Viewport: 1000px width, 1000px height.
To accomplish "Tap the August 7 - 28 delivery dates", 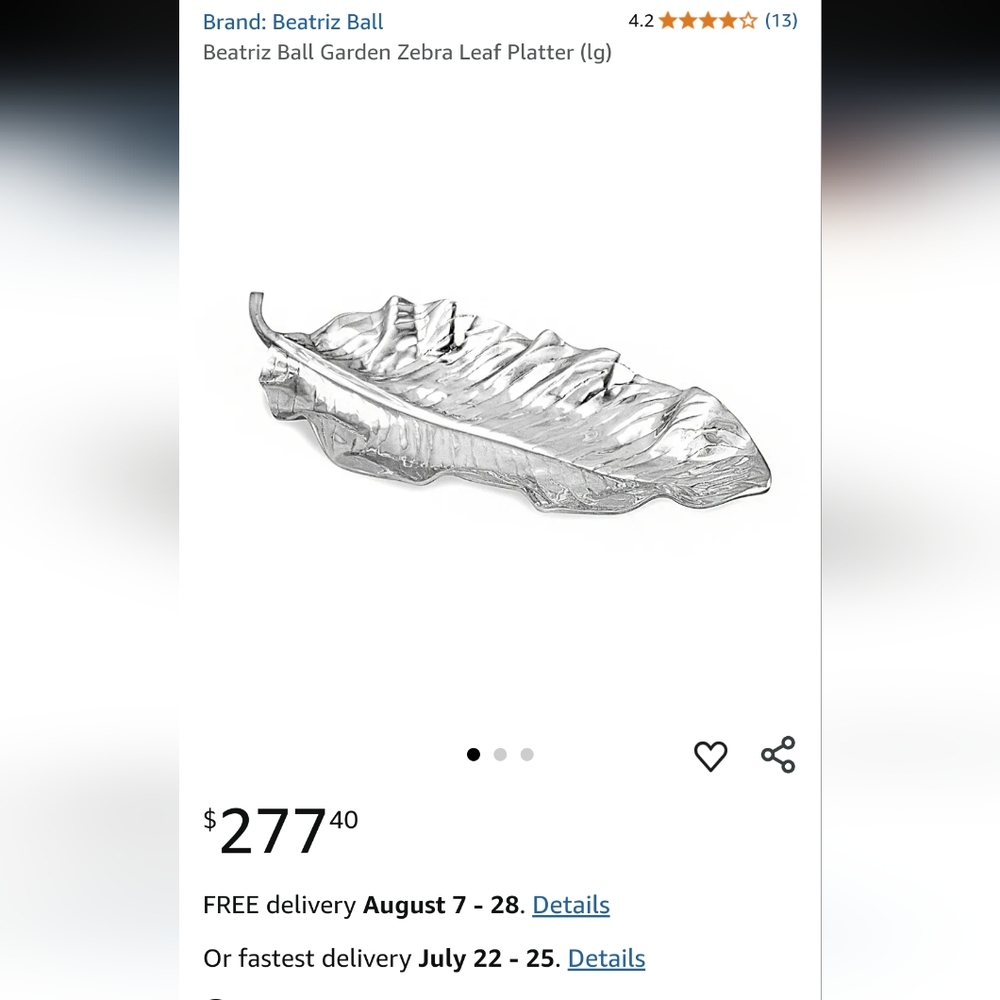I will 441,905.
